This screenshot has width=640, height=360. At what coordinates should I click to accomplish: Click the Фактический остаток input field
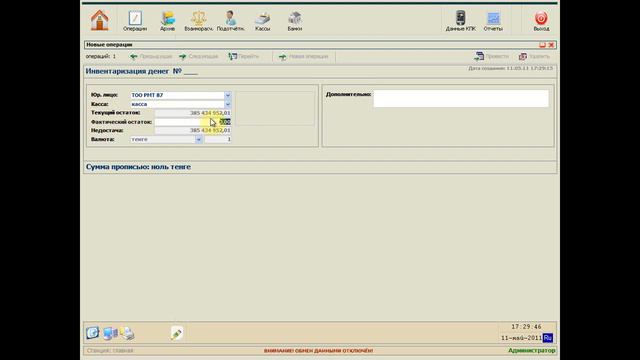[x=193, y=122]
